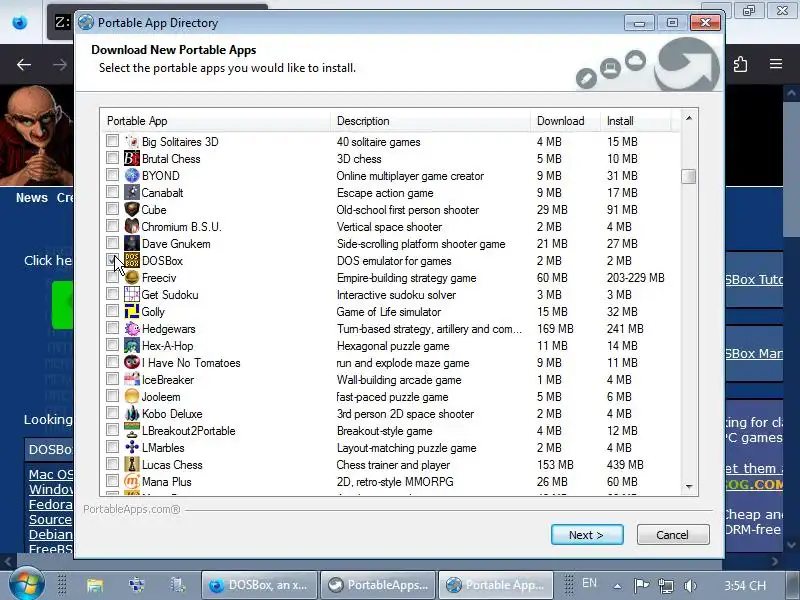Click the Golly app icon
Screen dimensions: 800x600
click(132, 311)
